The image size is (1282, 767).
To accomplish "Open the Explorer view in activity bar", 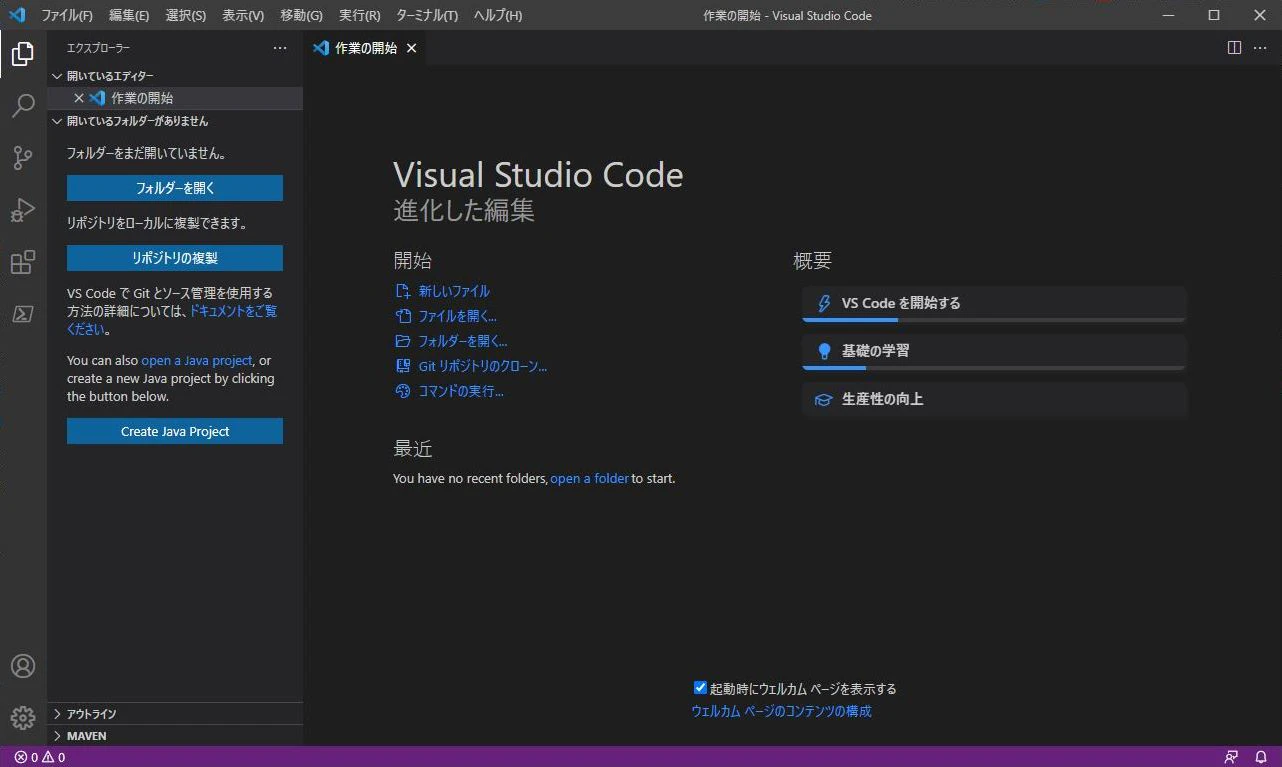I will [23, 54].
